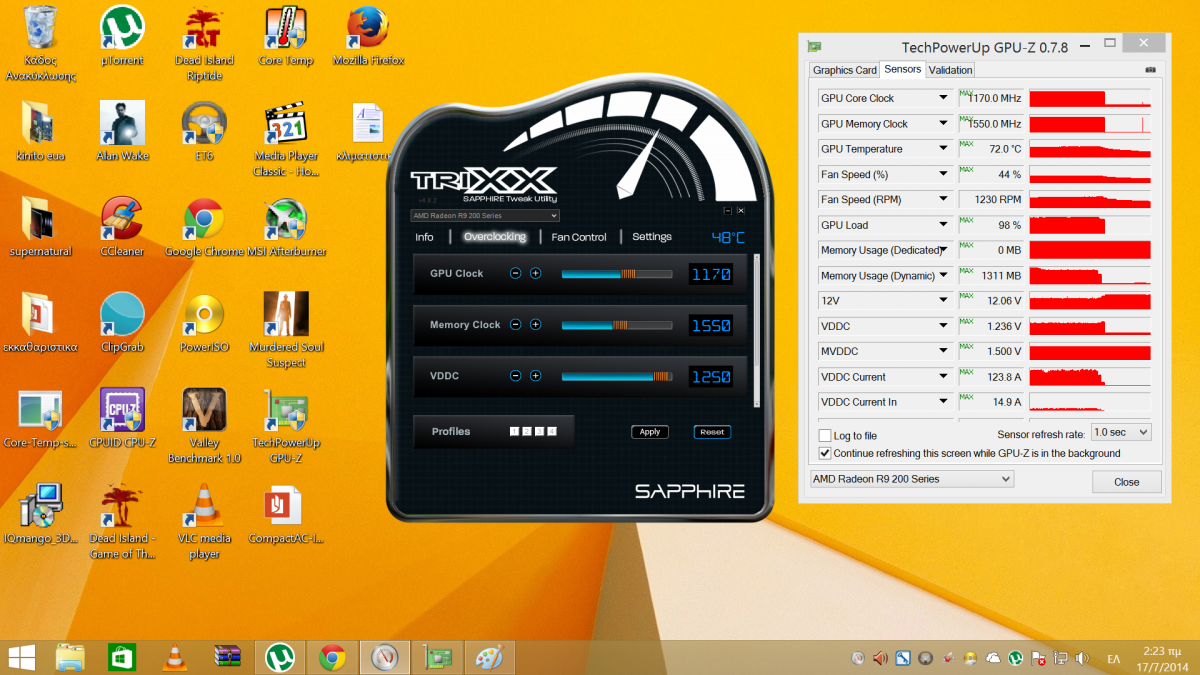Open Paint from the taskbar
1200x675 pixels.
coord(489,657)
